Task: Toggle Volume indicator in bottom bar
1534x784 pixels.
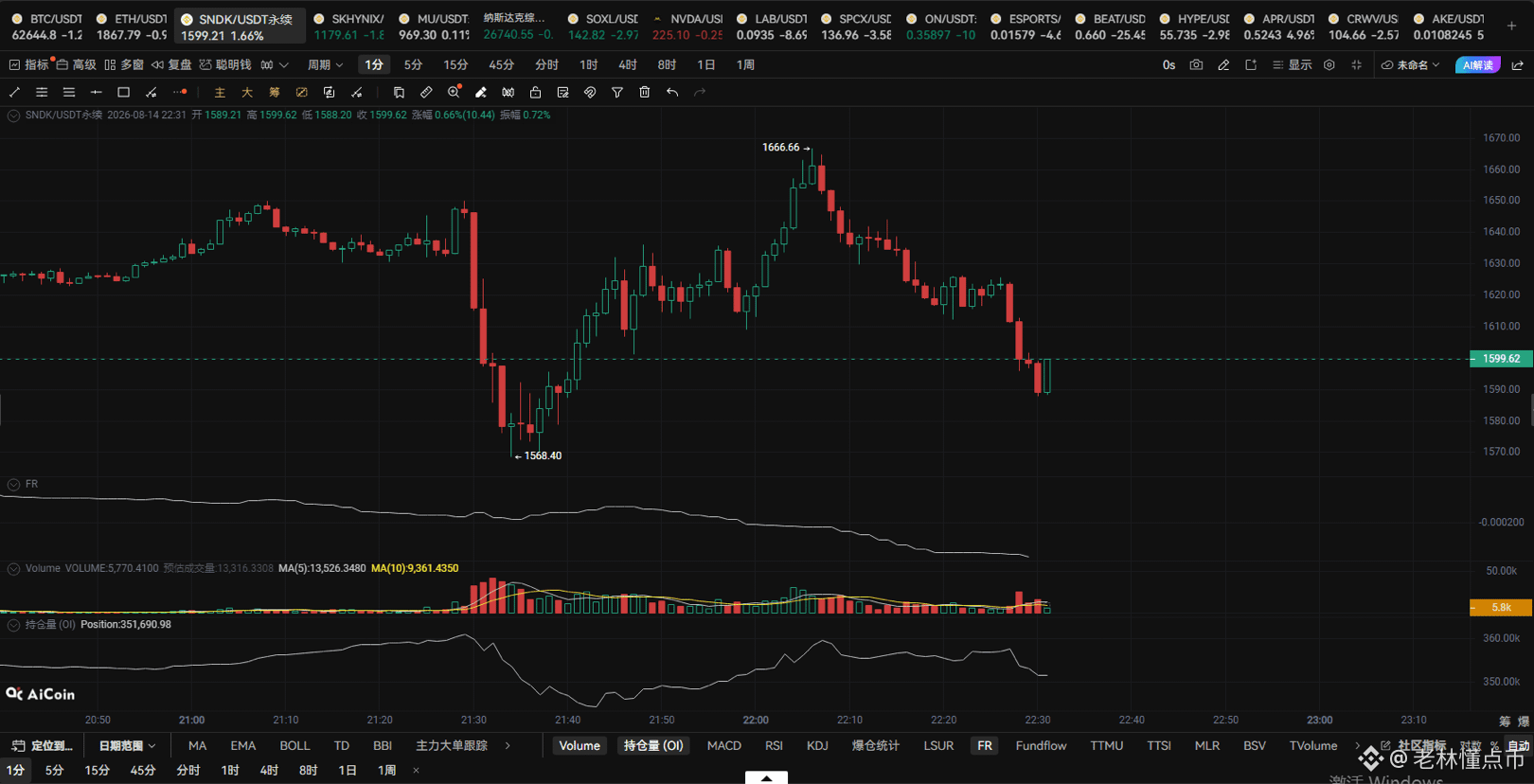Action: [x=580, y=746]
